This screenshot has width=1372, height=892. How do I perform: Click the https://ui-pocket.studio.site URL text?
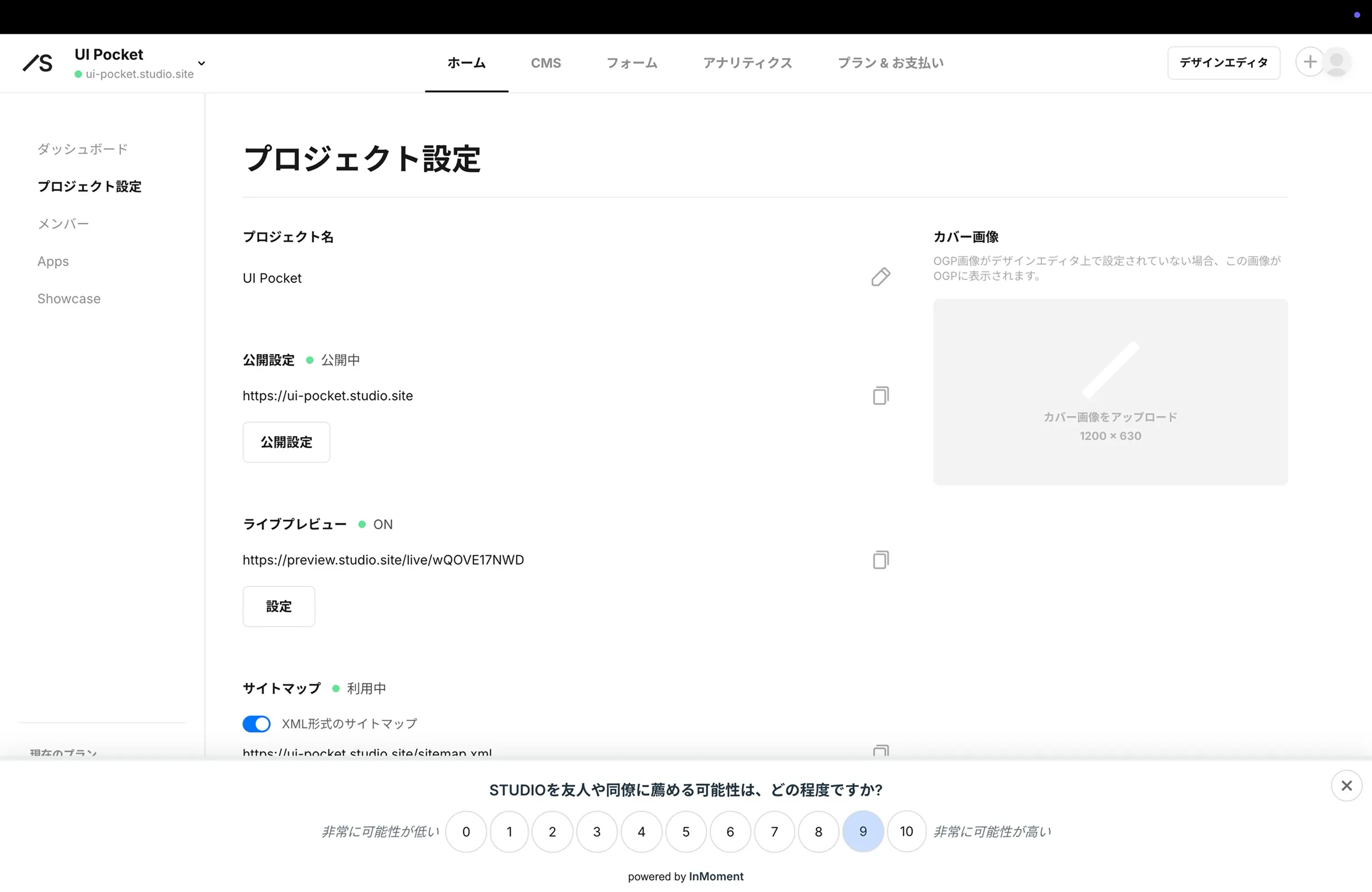[327, 395]
